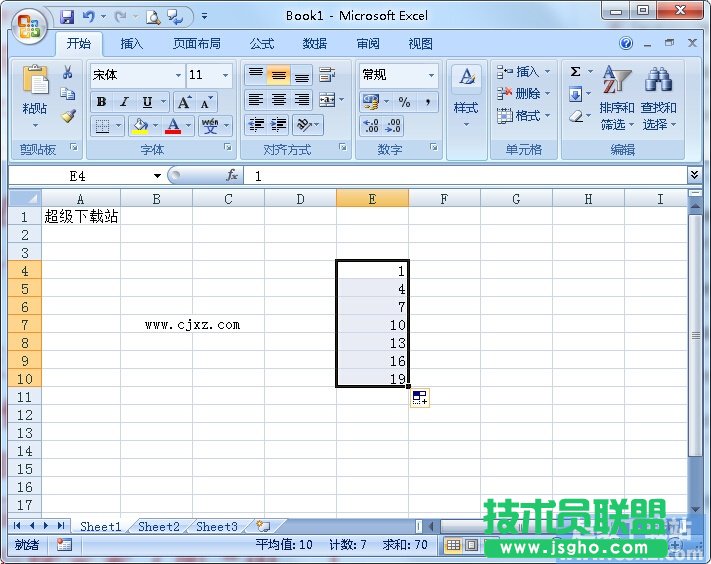
Task: Open the font name dropdown
Action: pyautogui.click(x=178, y=75)
